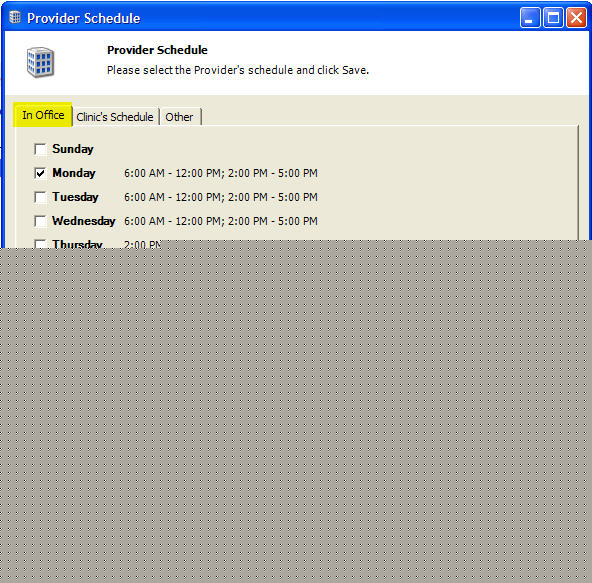This screenshot has height=583, width=592.
Task: Check the Wednesday checkbox
Action: [x=40, y=221]
